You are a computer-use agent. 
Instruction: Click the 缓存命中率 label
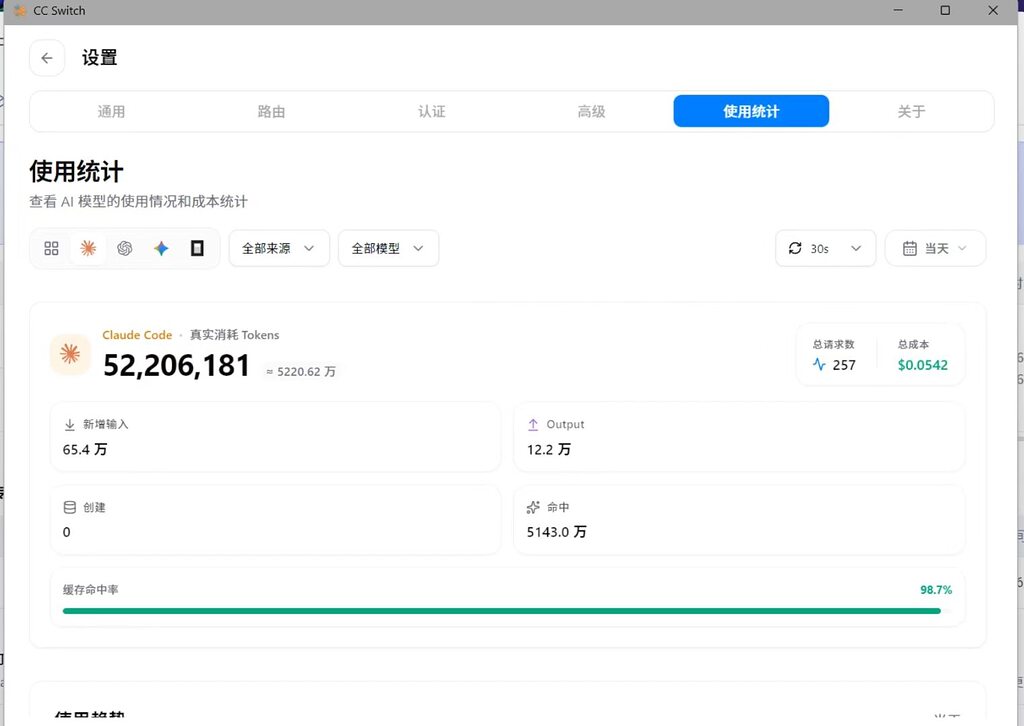pos(90,590)
